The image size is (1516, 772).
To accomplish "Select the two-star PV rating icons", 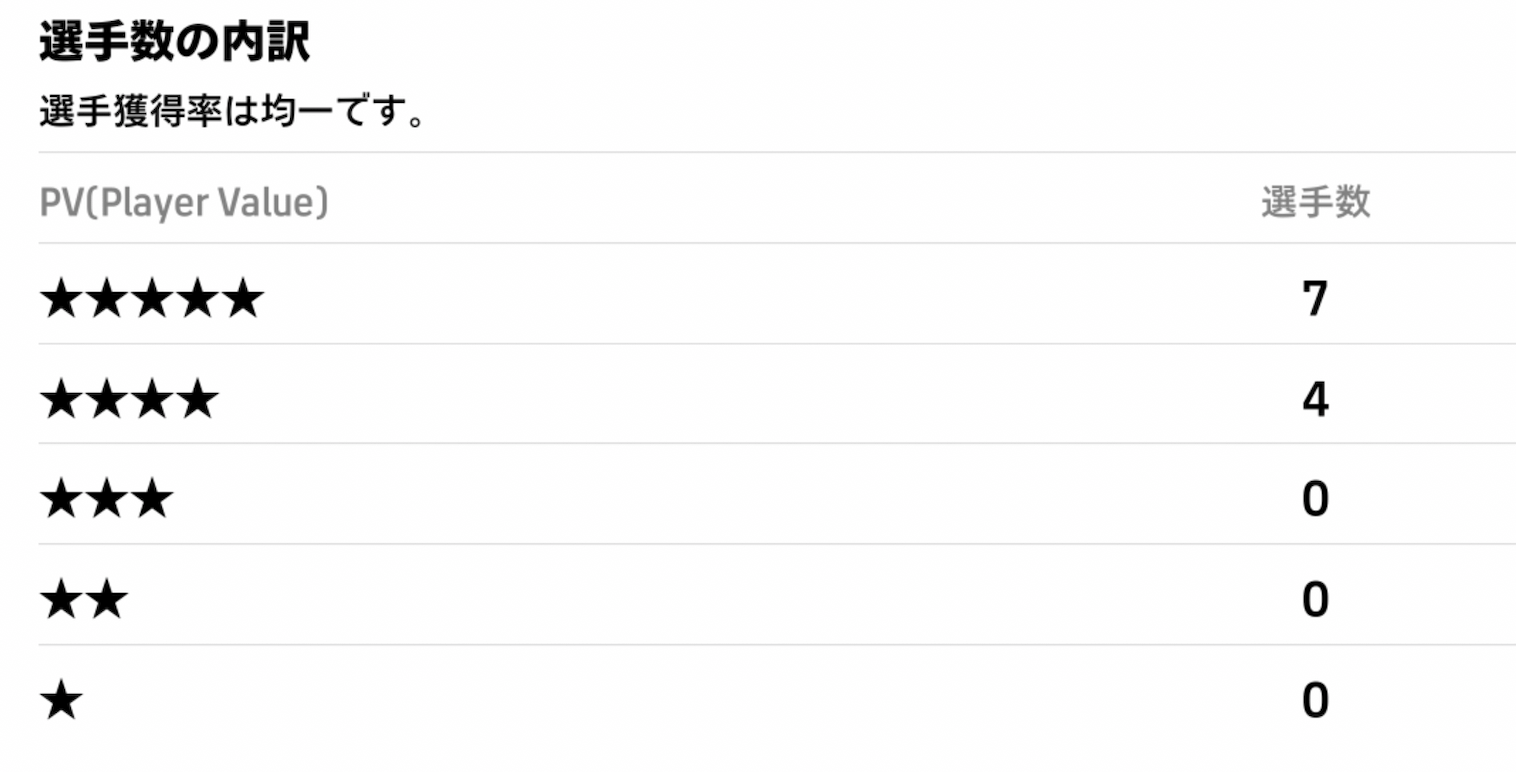I will click(x=84, y=600).
